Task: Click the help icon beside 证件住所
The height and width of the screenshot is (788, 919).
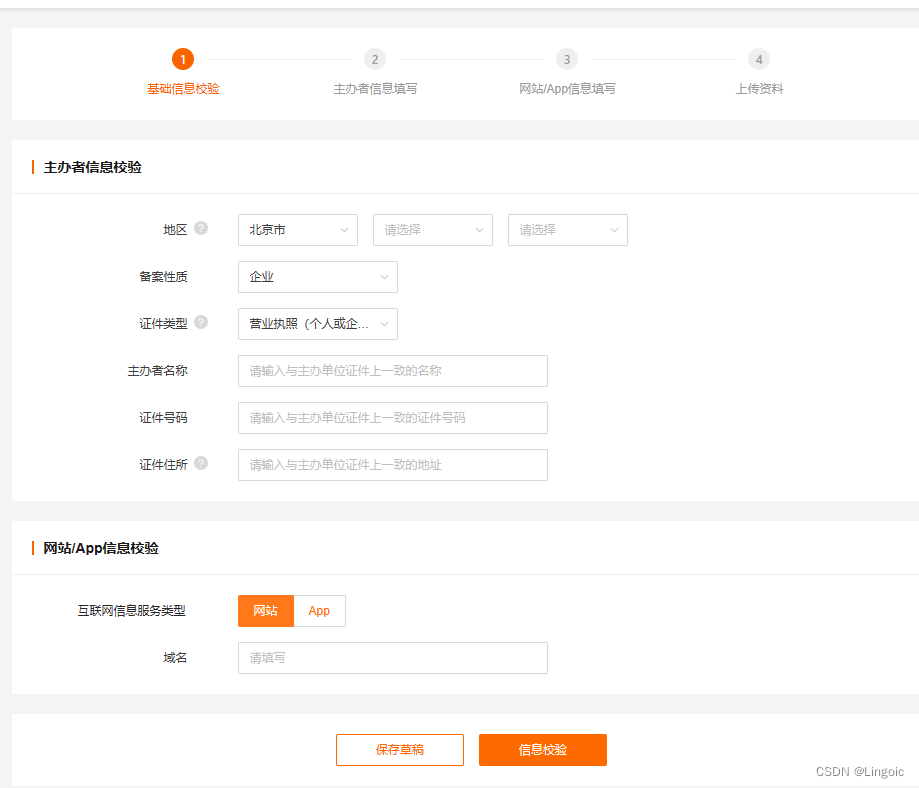Action: click(x=200, y=462)
